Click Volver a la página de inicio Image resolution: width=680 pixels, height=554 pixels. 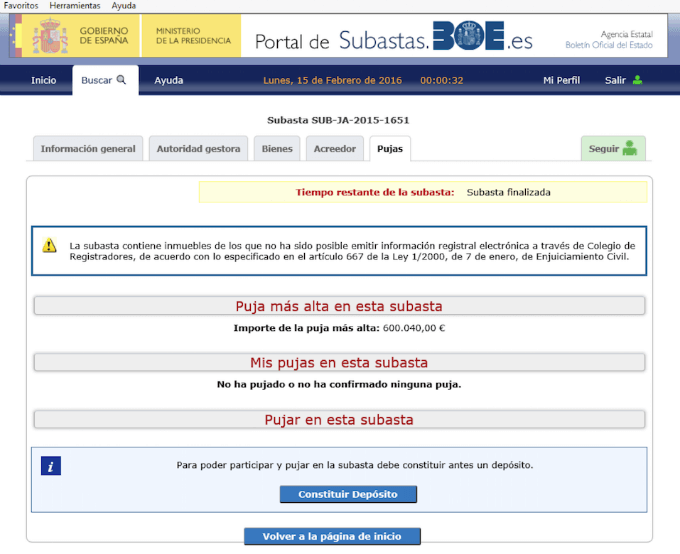coord(332,536)
